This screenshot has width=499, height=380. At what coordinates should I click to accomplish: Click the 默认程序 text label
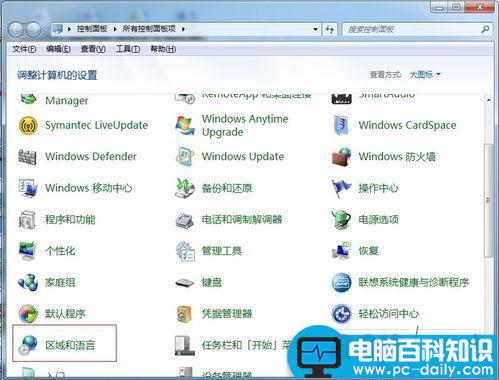tap(65, 314)
